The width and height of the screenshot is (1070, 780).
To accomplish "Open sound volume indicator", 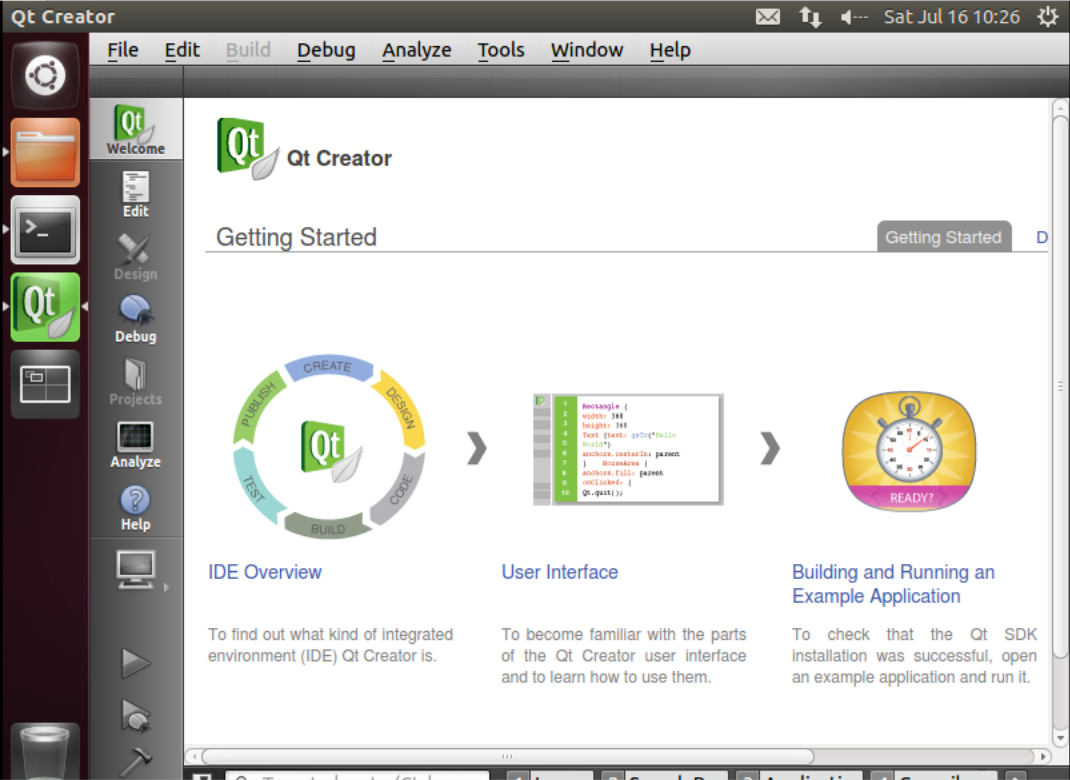I will pyautogui.click(x=854, y=17).
